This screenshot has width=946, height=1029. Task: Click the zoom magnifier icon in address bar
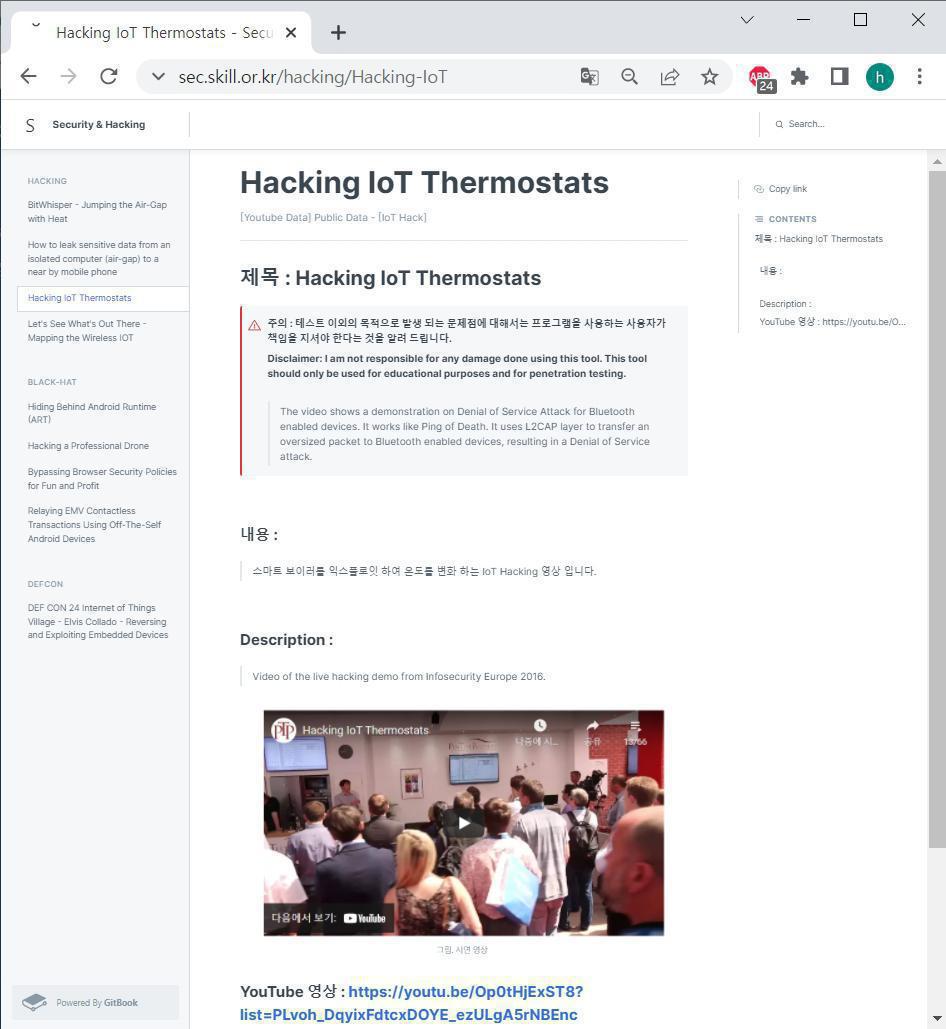coord(629,77)
